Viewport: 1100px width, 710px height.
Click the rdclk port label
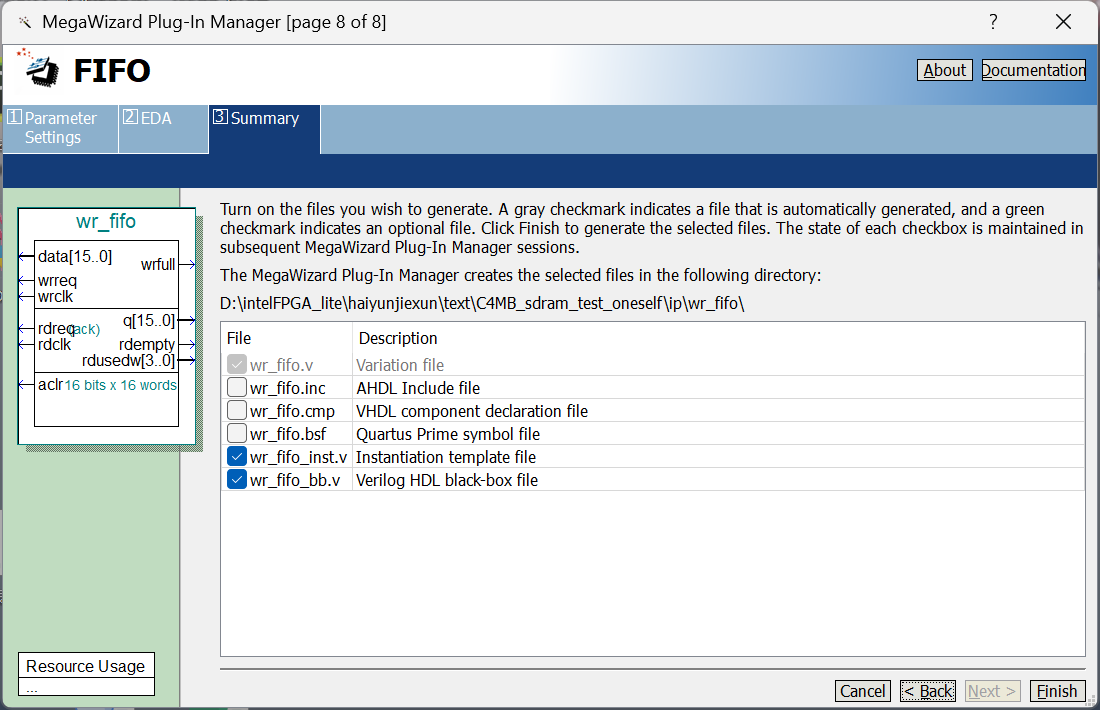[55, 344]
